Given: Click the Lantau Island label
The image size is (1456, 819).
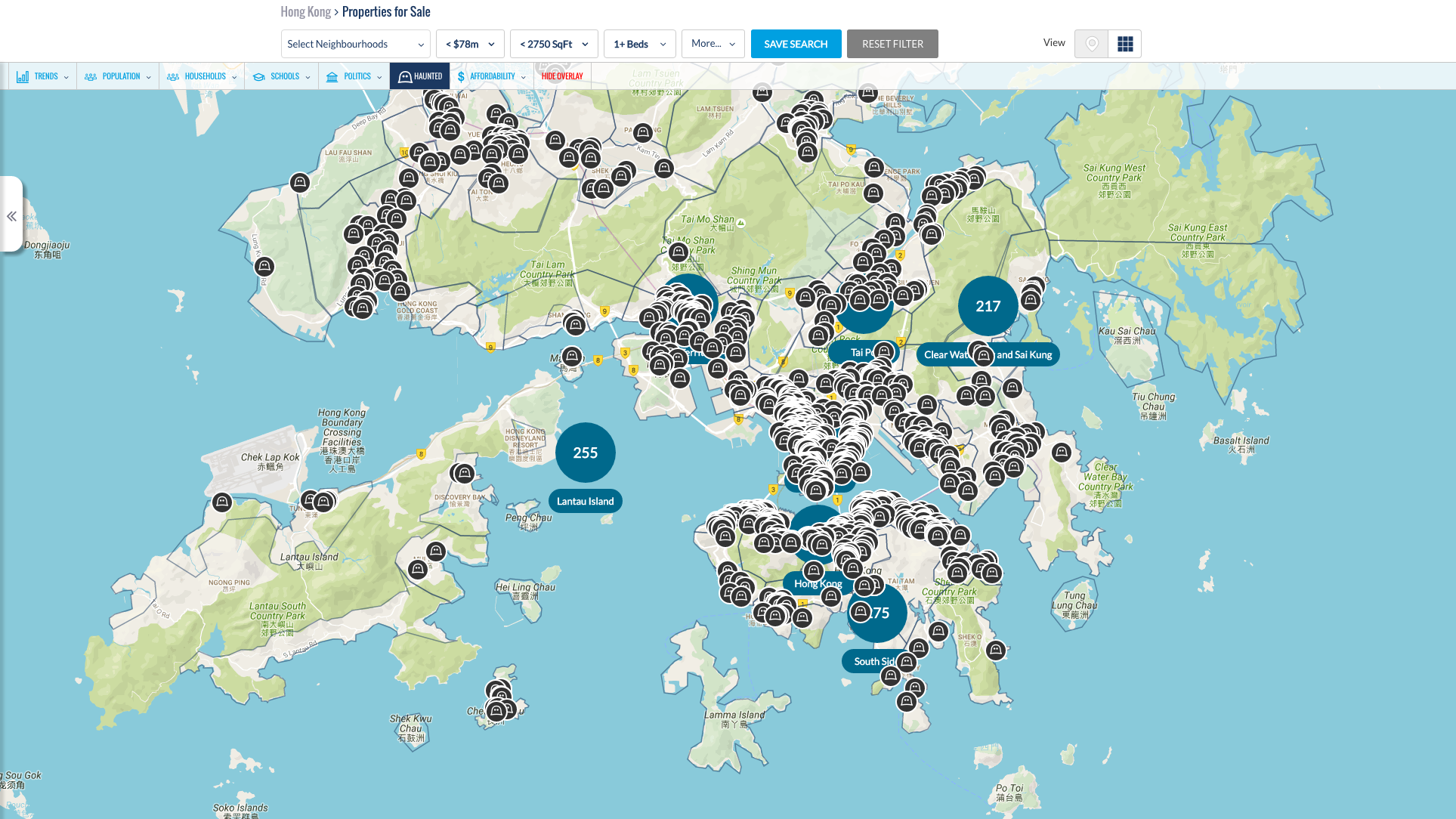Looking at the screenshot, I should pos(586,501).
